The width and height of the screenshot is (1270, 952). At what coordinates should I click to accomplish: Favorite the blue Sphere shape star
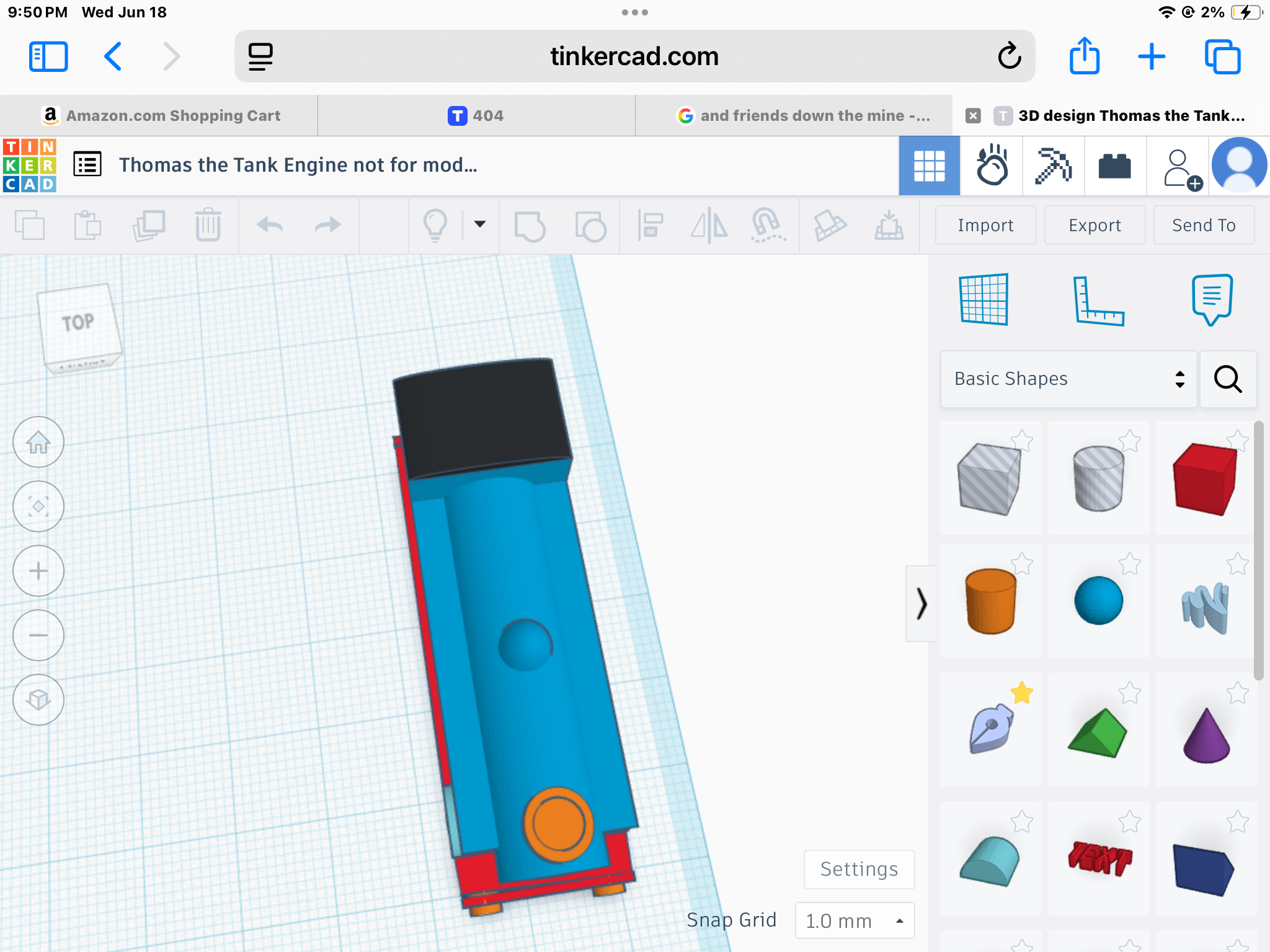tap(1130, 563)
